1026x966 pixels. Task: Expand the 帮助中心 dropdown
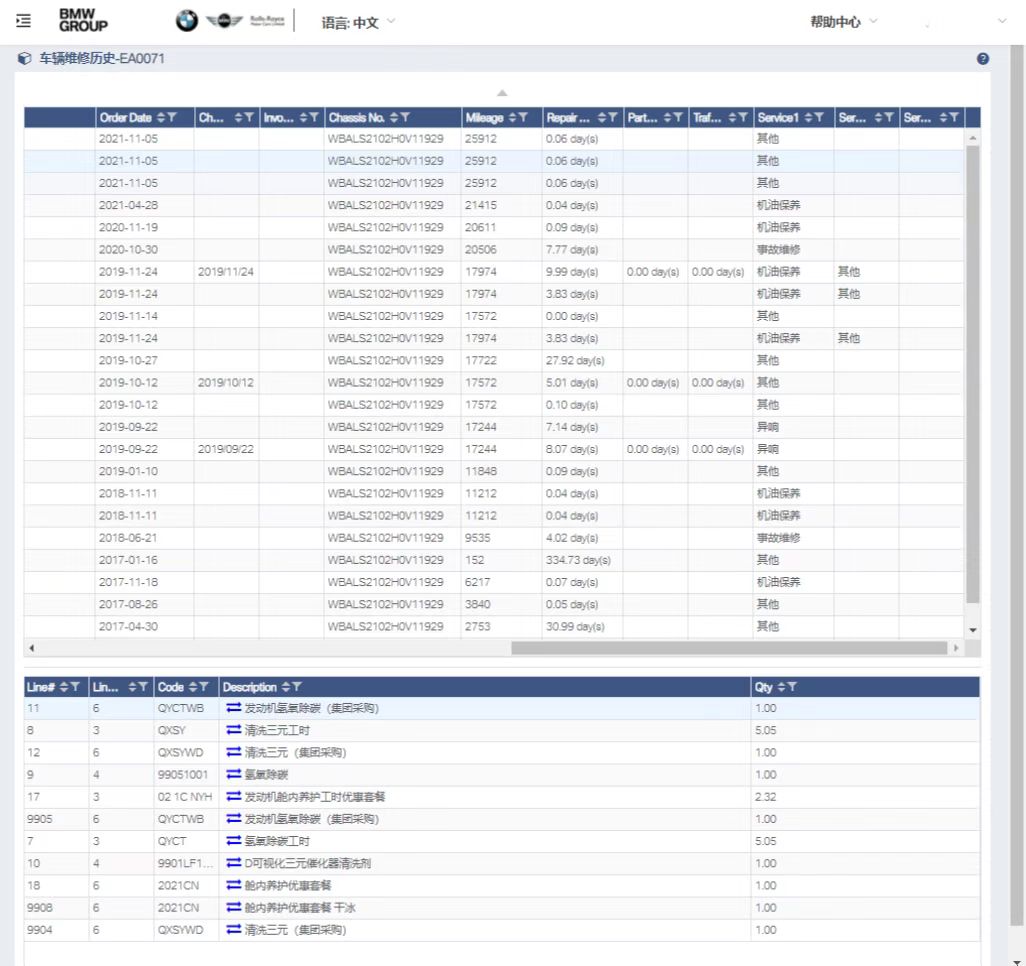[843, 22]
